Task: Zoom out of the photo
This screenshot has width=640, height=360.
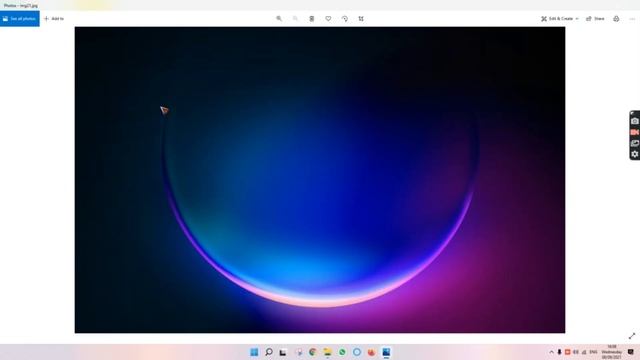Action: coord(295,19)
